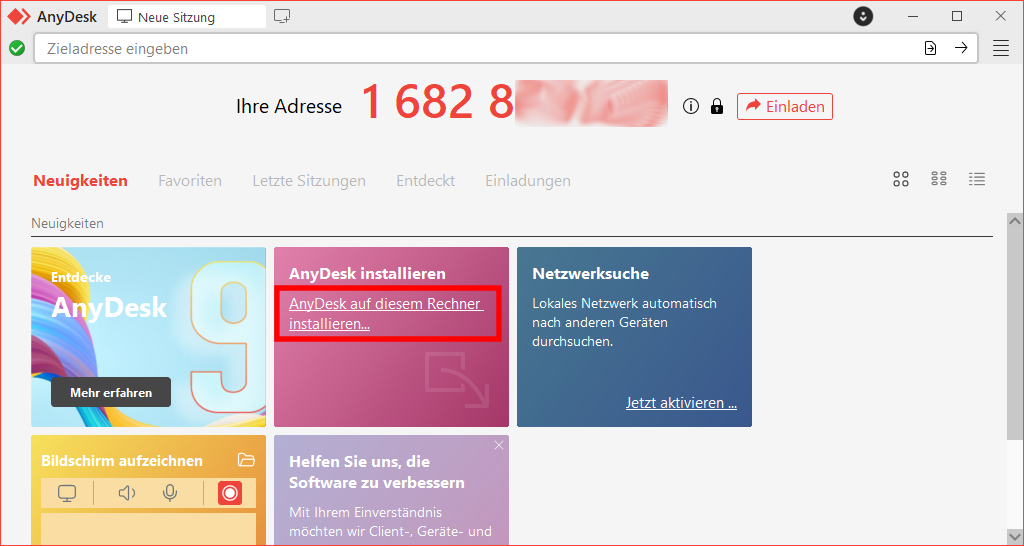Click the Ihre Adresse label
Screen dimensions: 1024x546
289,106
